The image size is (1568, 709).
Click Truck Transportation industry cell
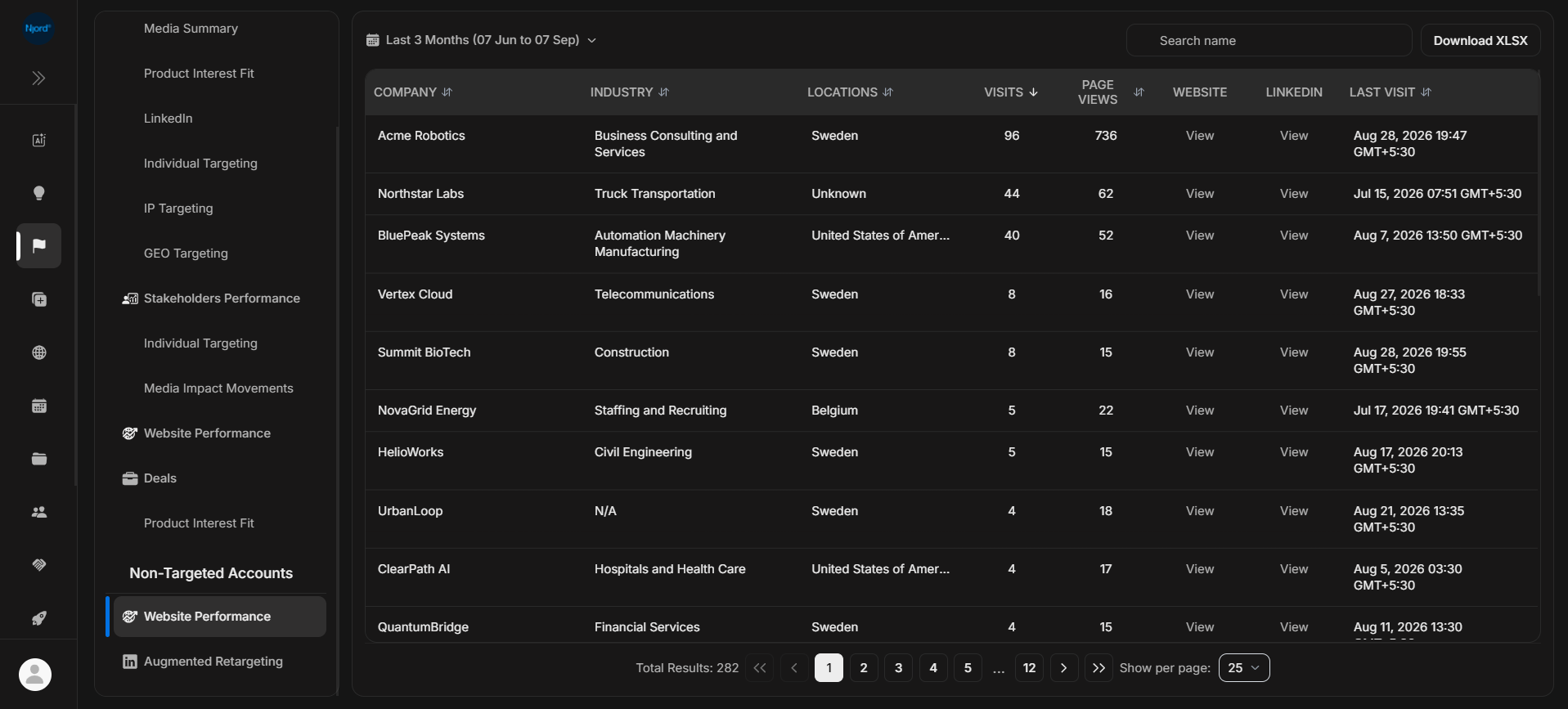pos(654,194)
